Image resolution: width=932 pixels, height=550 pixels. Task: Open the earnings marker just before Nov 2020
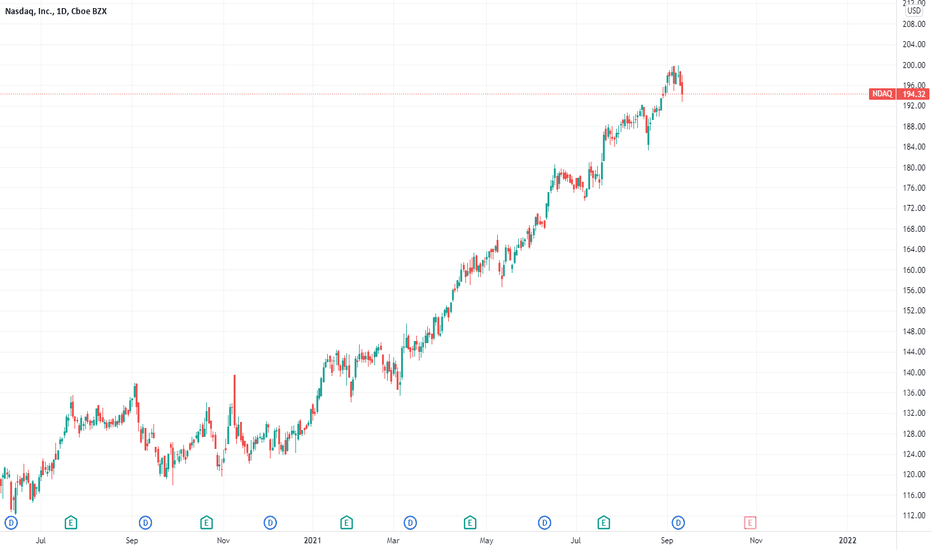(x=206, y=523)
